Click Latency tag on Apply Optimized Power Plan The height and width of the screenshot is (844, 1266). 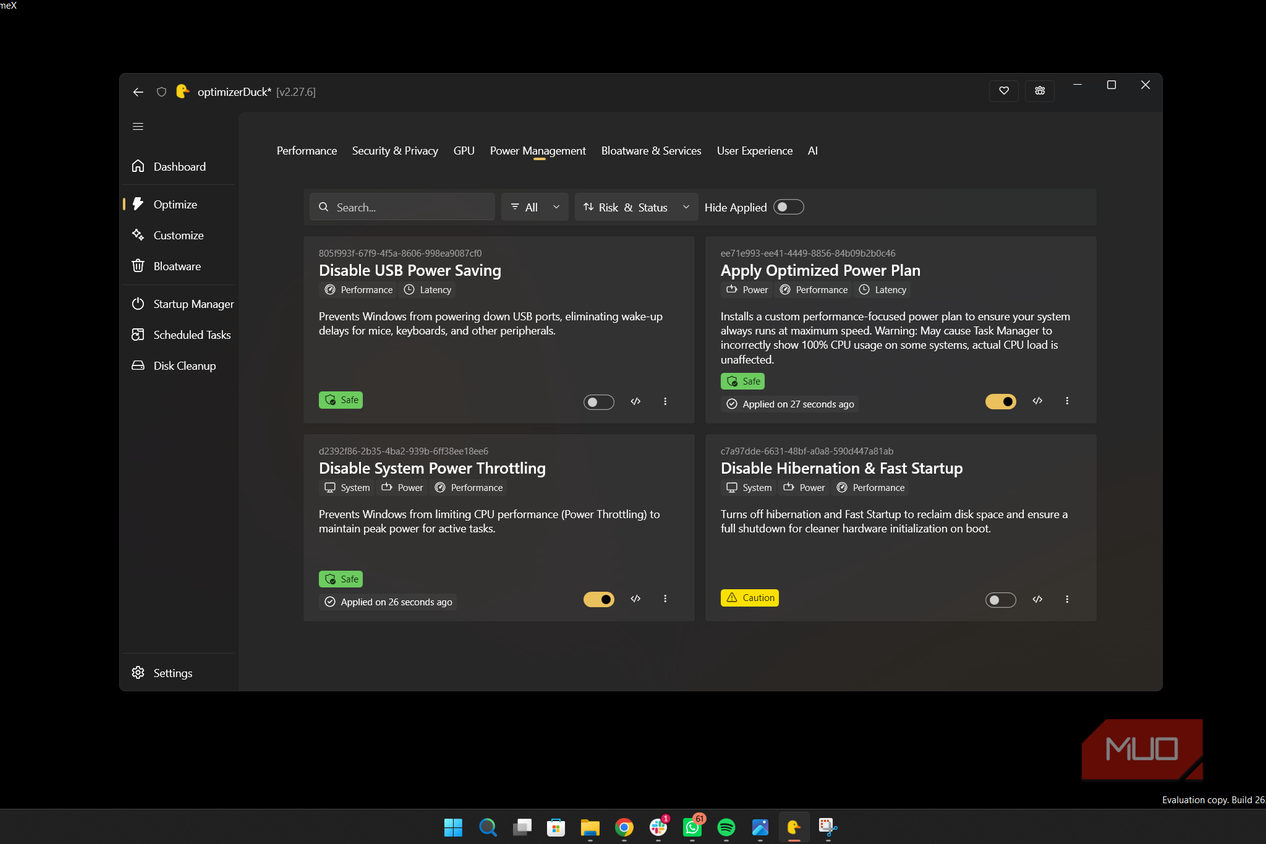(882, 290)
